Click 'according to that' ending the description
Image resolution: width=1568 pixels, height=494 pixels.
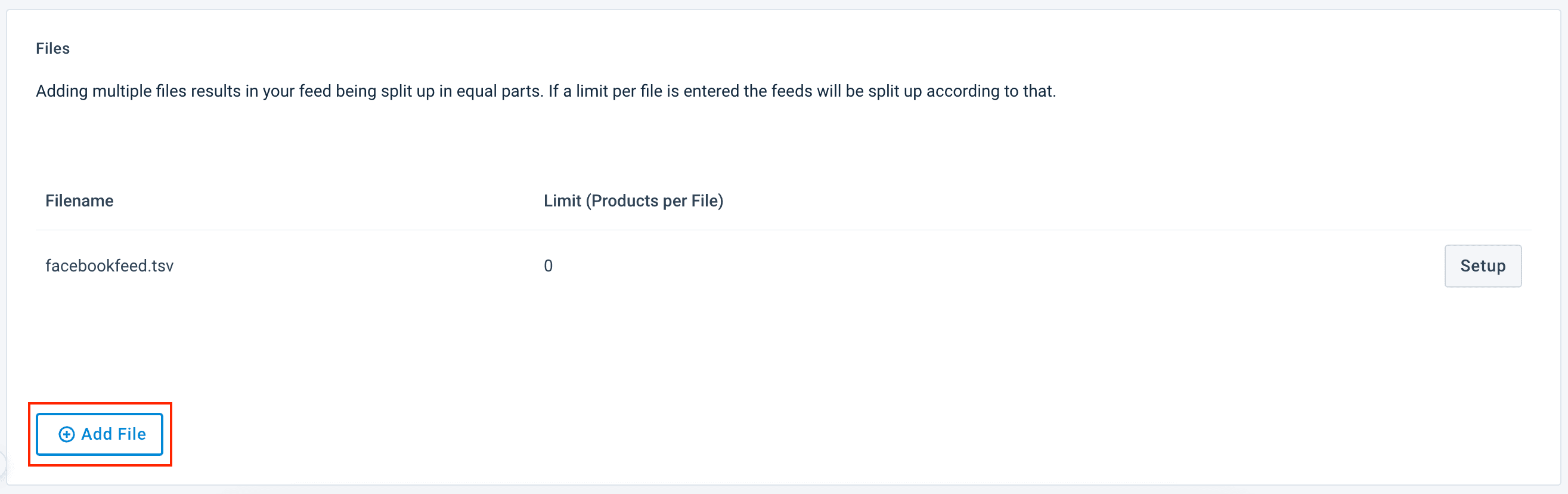coord(990,91)
